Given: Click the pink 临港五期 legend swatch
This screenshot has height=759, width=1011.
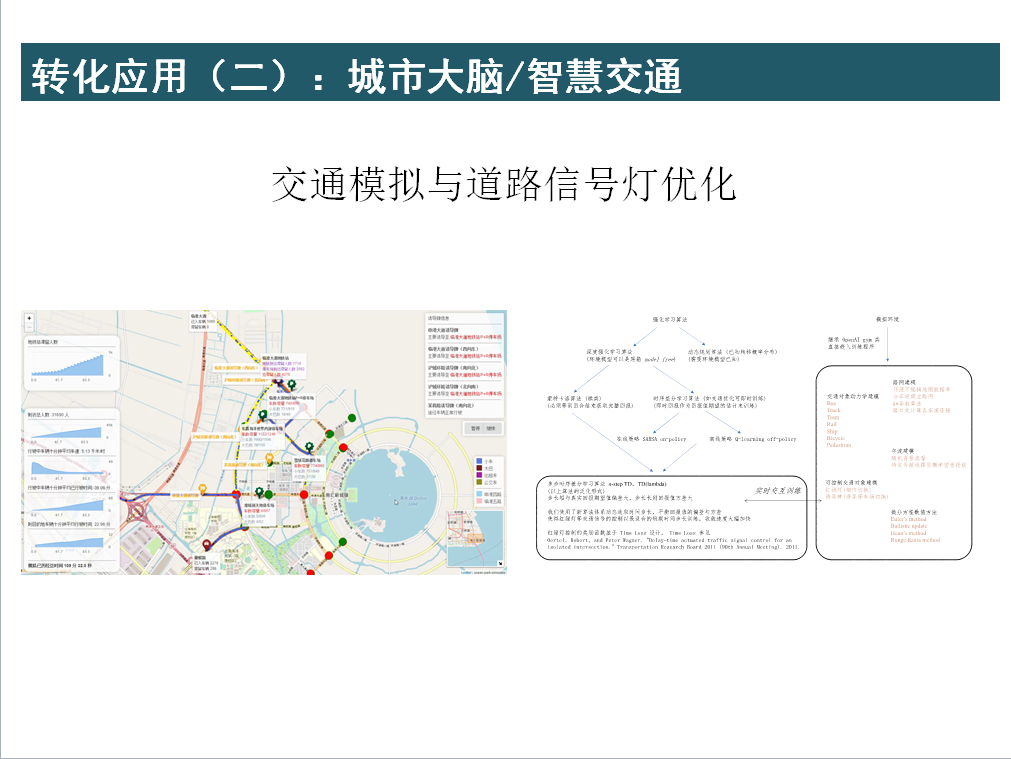Looking at the screenshot, I should point(479,501).
